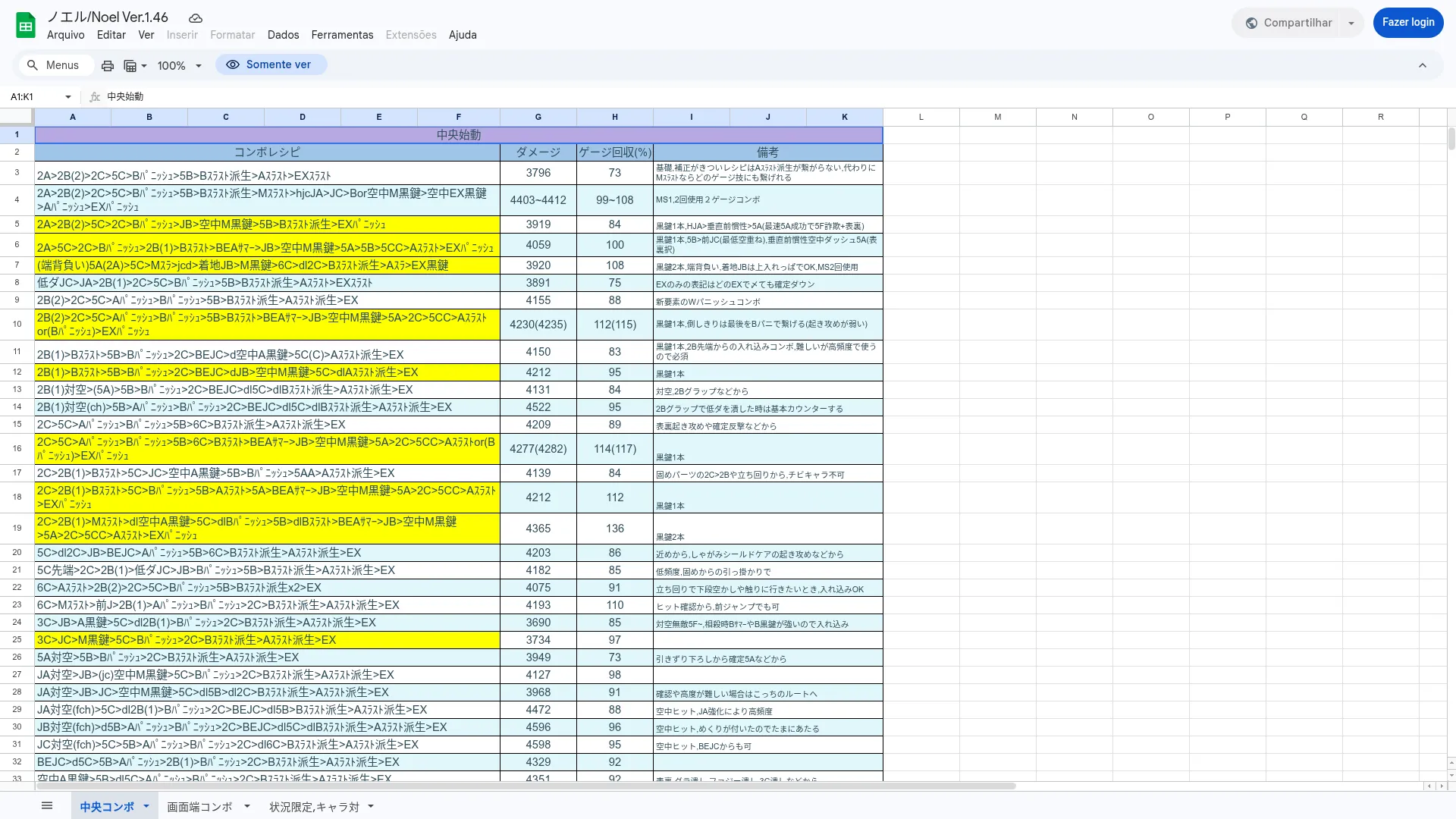The image size is (1456, 819).
Task: Open the Ferramentas menu
Action: [x=342, y=35]
